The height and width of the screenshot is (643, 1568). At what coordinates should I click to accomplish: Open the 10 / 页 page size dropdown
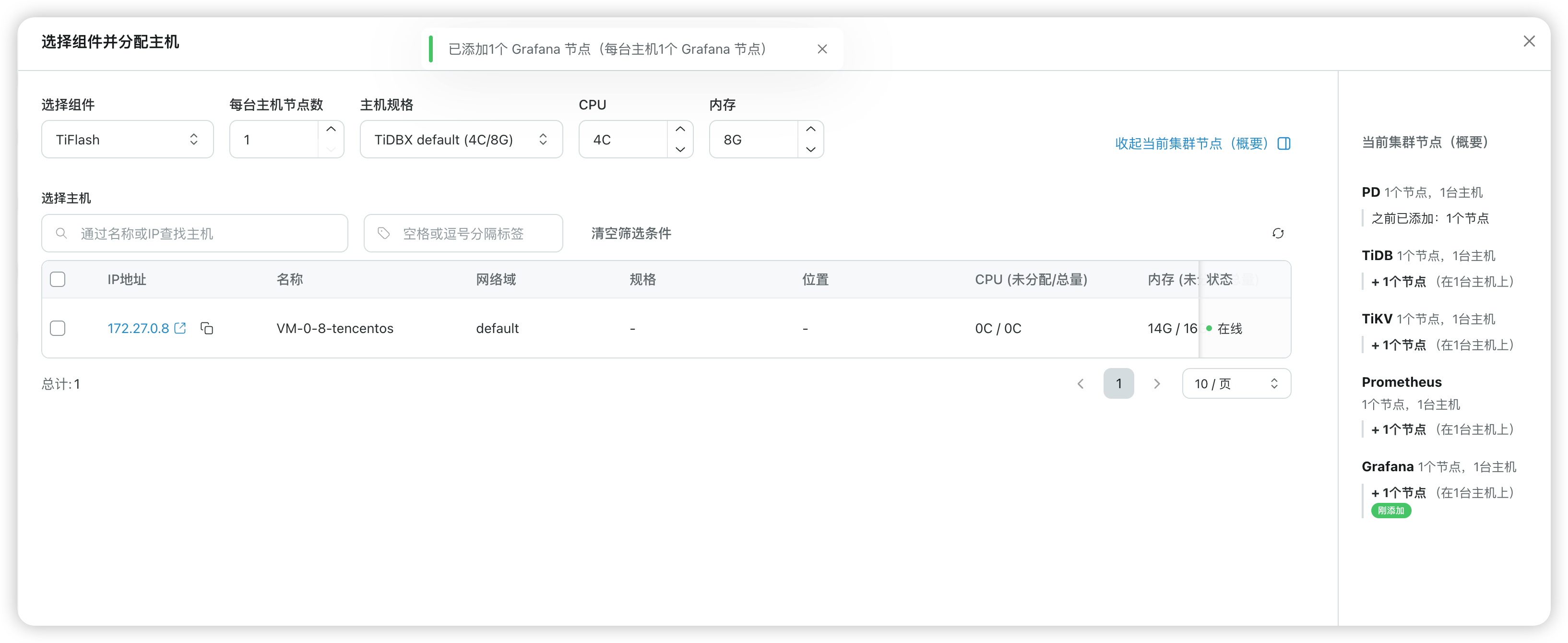(1235, 383)
